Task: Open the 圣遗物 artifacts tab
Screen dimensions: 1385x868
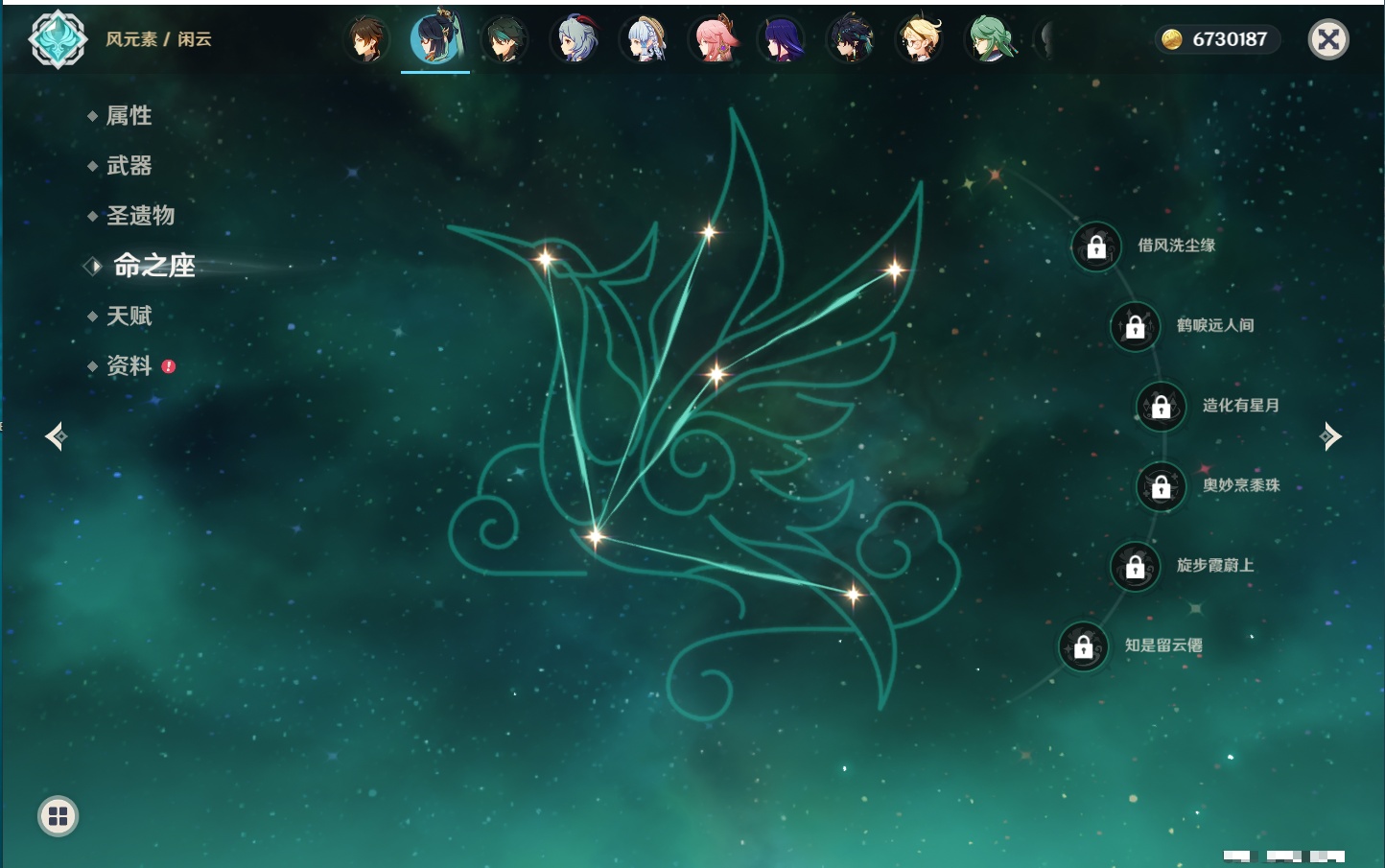Action: coord(140,216)
